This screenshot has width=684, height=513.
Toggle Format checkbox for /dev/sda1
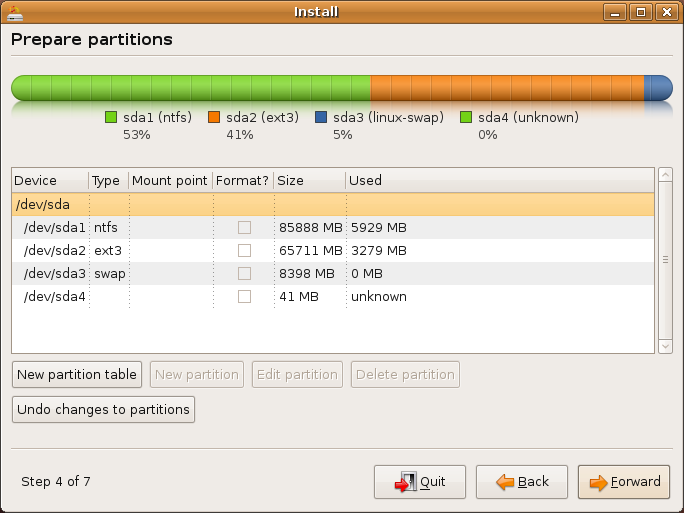pos(244,227)
